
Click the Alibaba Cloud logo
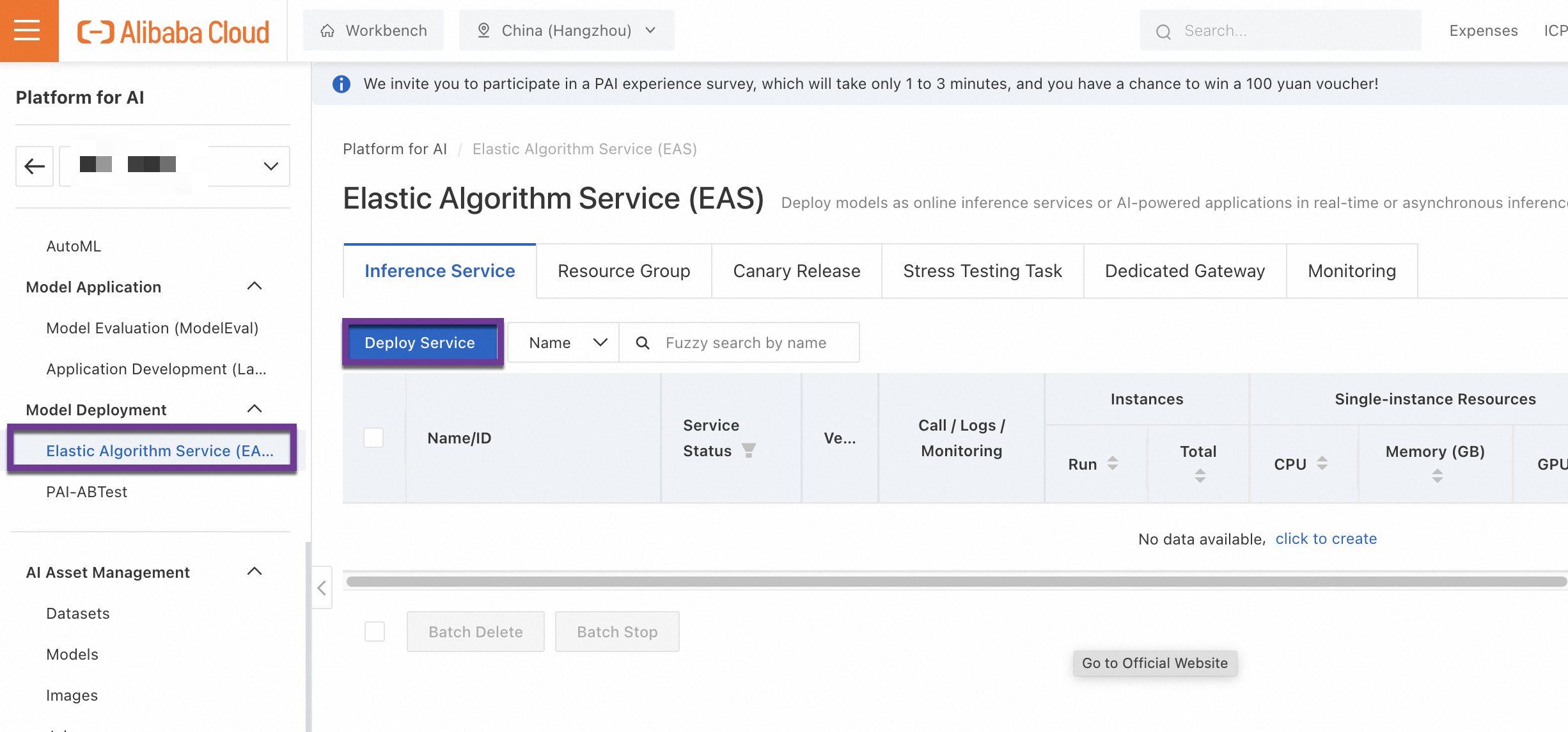(x=173, y=31)
